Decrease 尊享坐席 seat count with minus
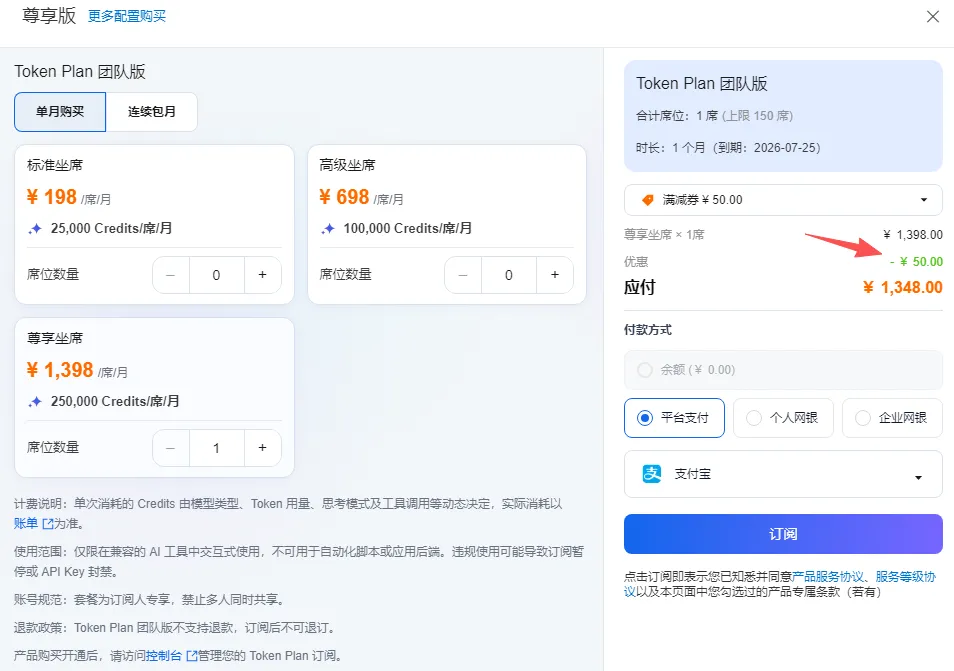 (171, 448)
